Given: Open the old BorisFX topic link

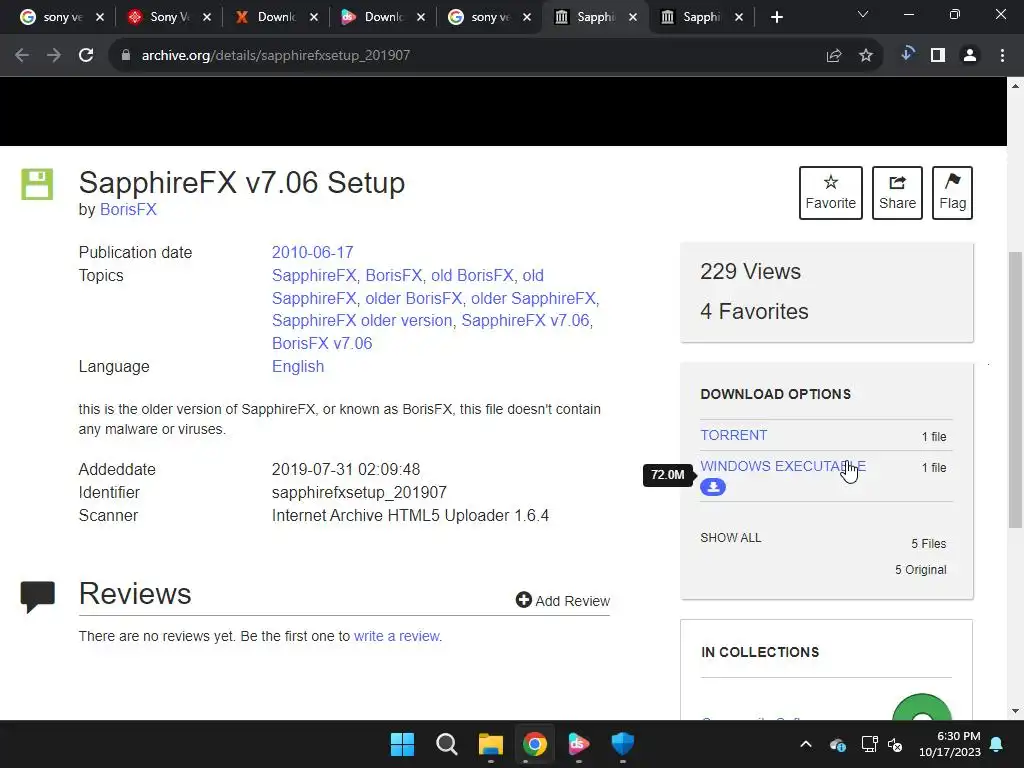Looking at the screenshot, I should pos(472,276).
